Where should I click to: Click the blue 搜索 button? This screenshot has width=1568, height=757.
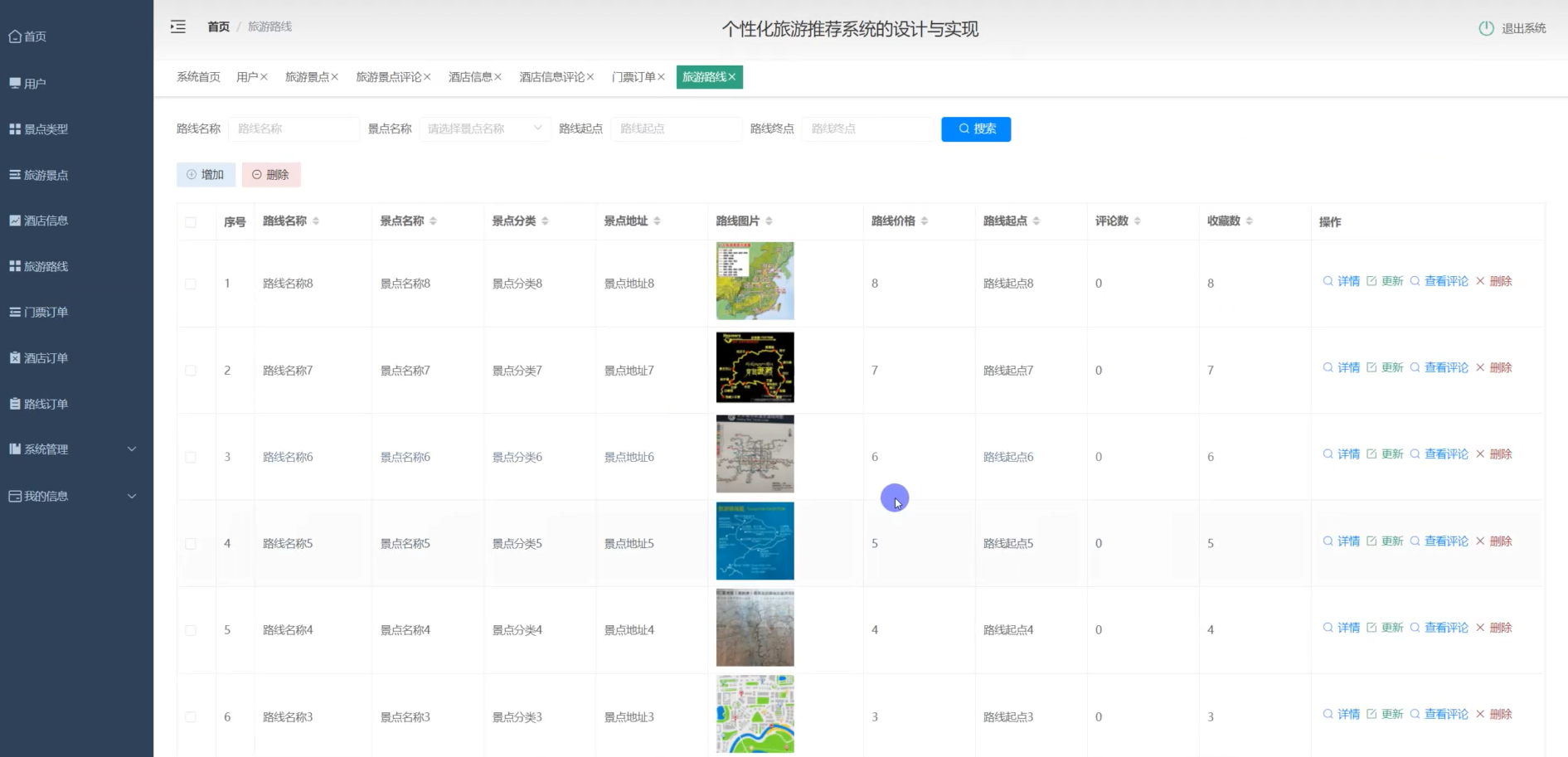pos(976,129)
